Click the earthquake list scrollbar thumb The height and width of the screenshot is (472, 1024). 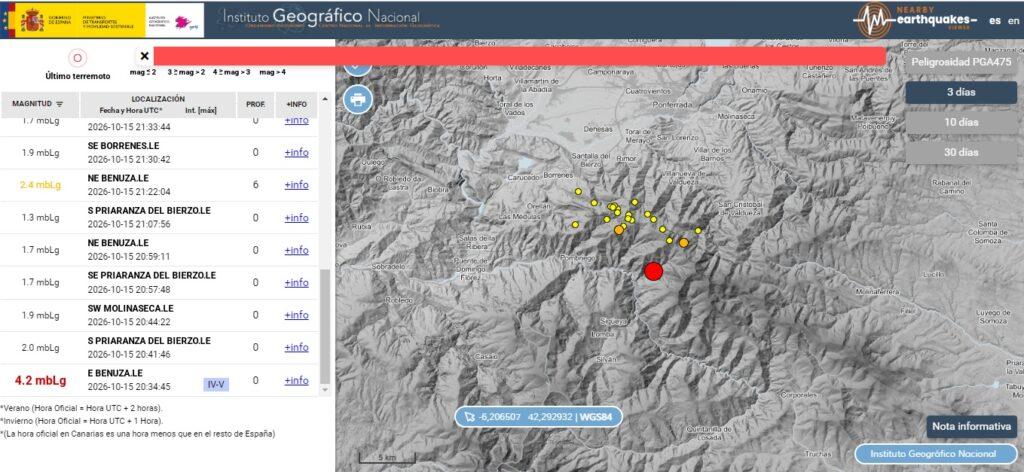[325, 326]
